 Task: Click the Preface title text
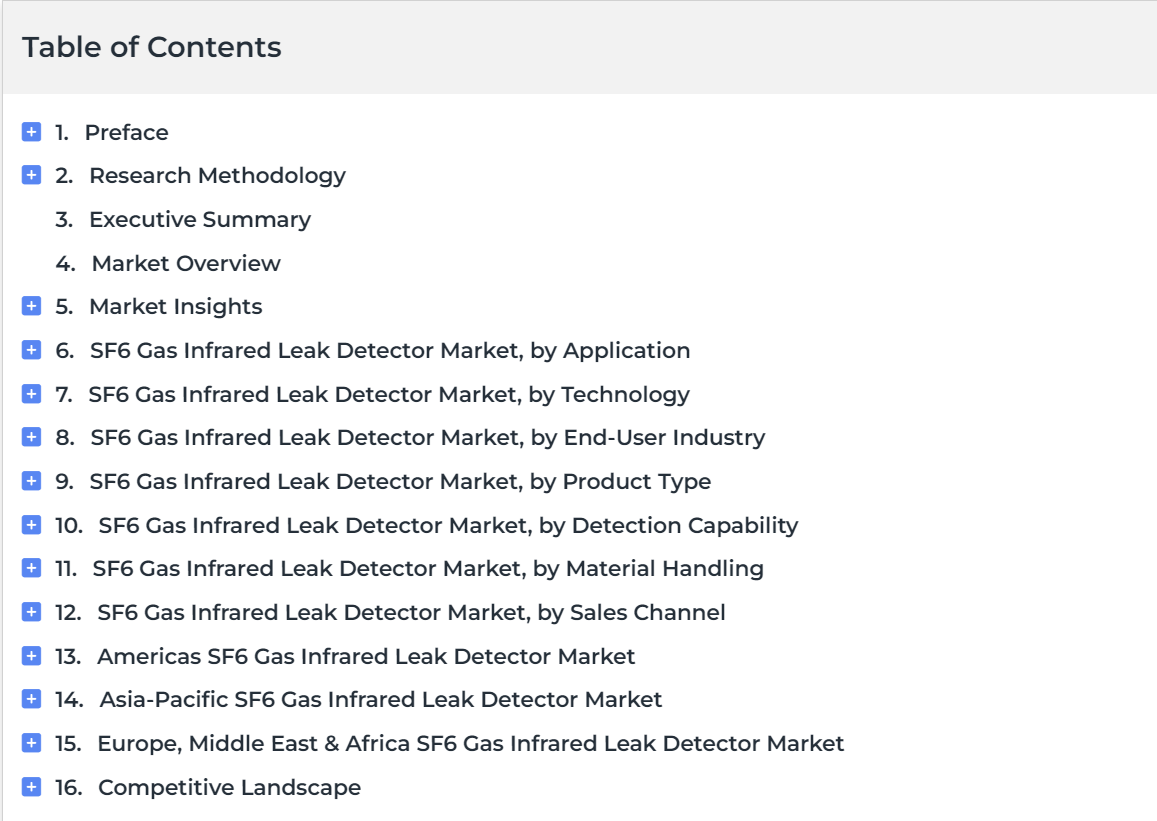point(126,133)
